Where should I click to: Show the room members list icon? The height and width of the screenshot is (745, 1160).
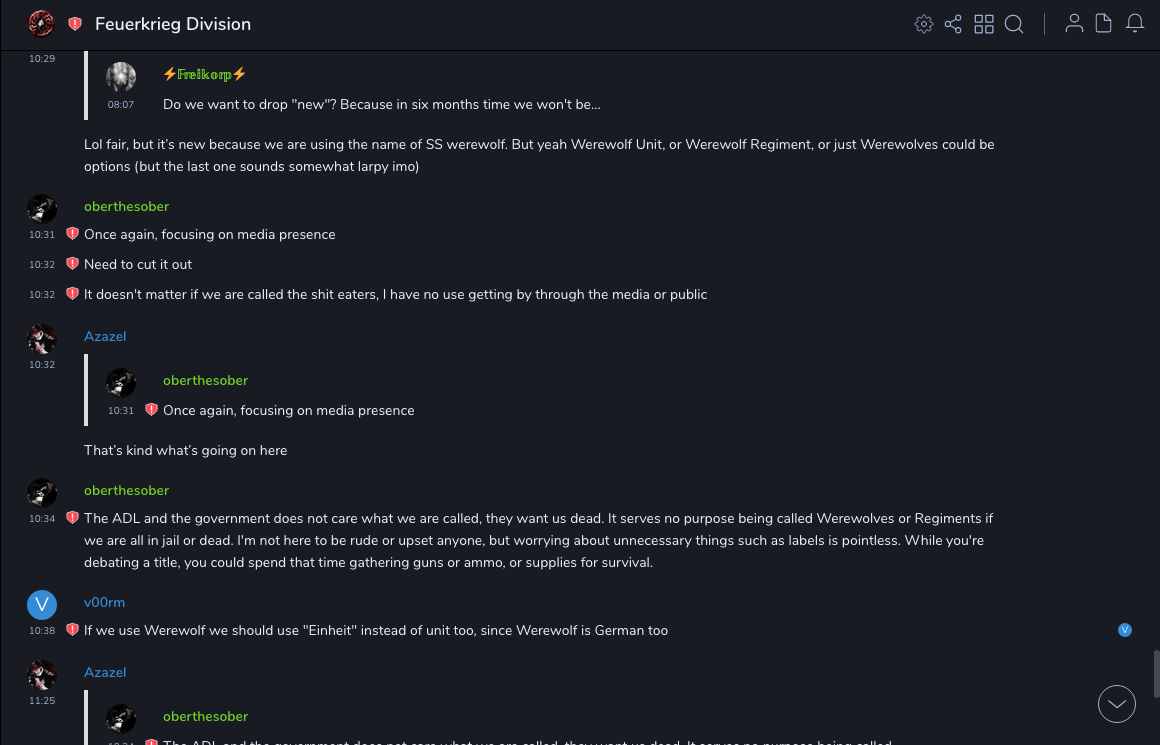(1074, 24)
